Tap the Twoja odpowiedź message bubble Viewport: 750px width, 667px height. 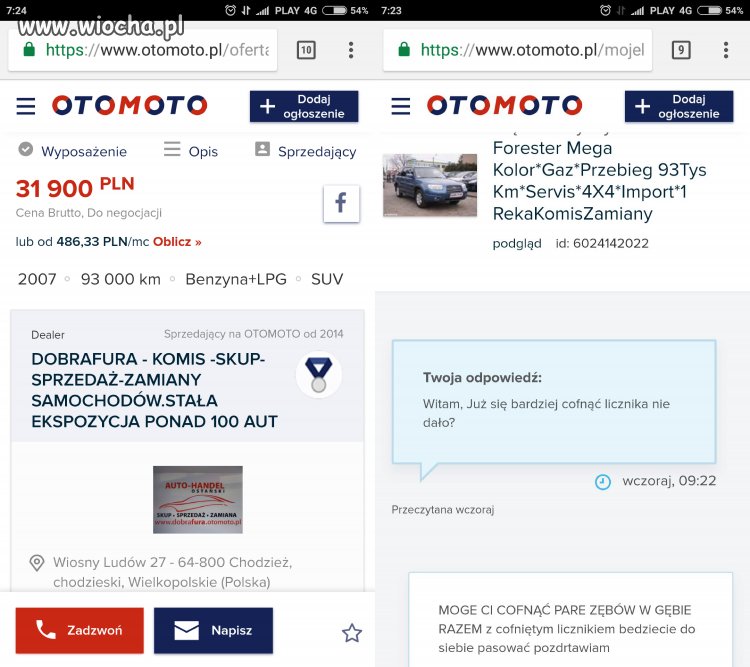[x=554, y=402]
